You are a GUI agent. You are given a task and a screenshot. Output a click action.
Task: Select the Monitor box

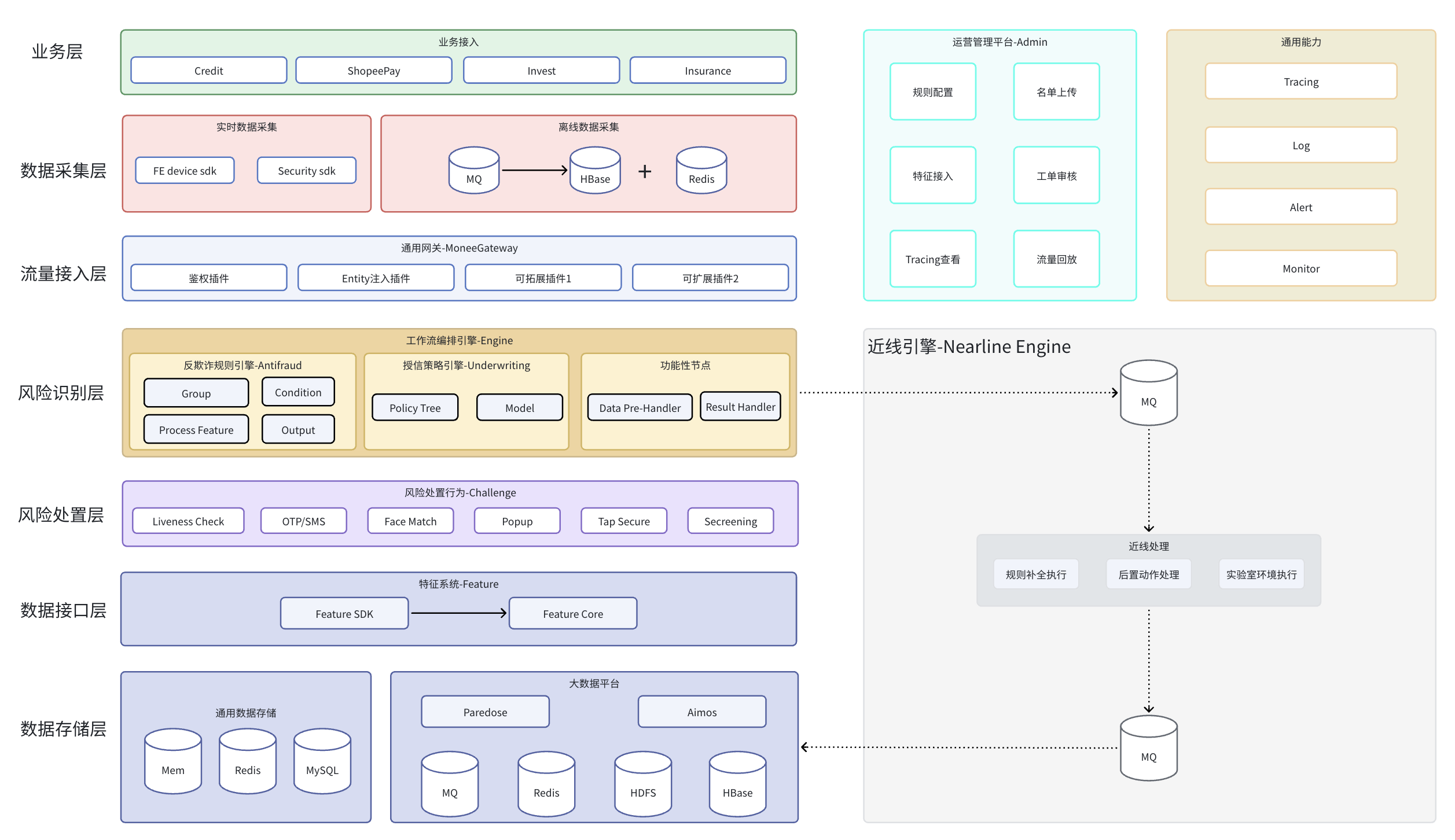(1301, 268)
